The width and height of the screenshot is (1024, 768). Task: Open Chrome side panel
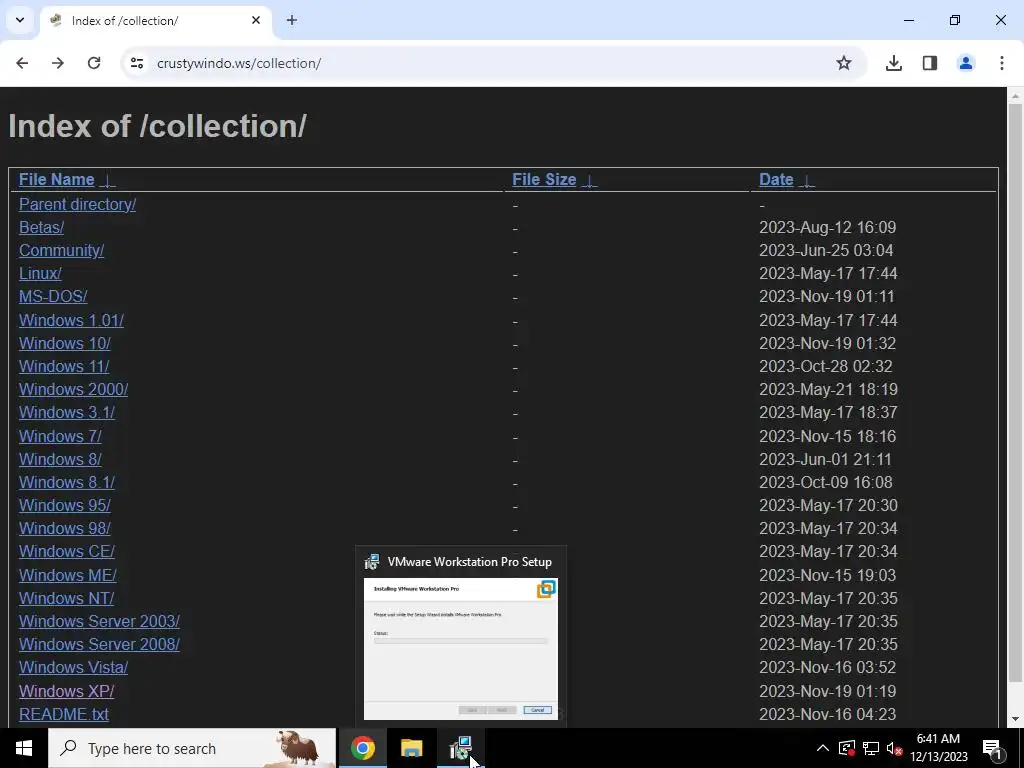pos(930,63)
